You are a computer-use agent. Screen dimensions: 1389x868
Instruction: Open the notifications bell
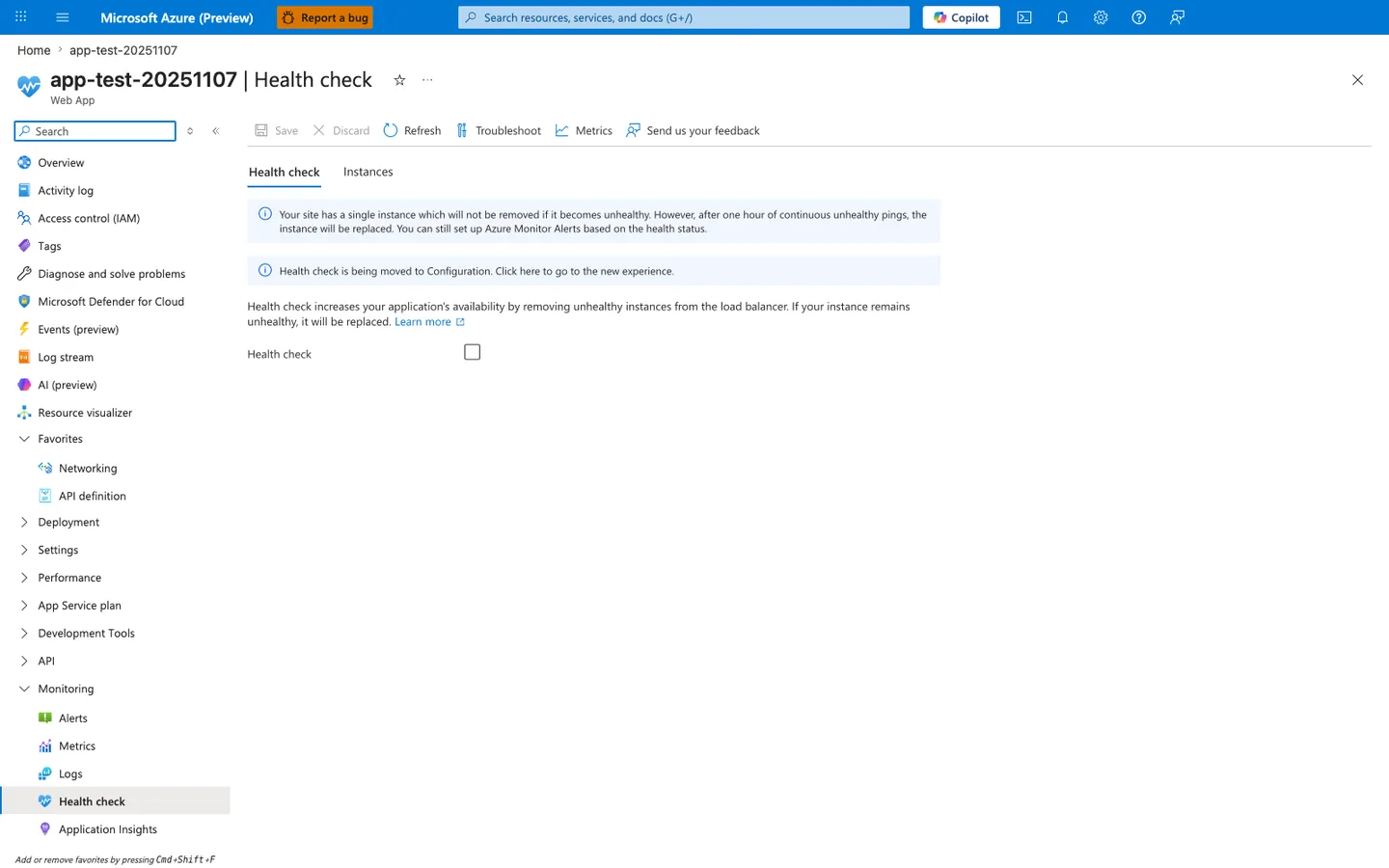tap(1062, 17)
